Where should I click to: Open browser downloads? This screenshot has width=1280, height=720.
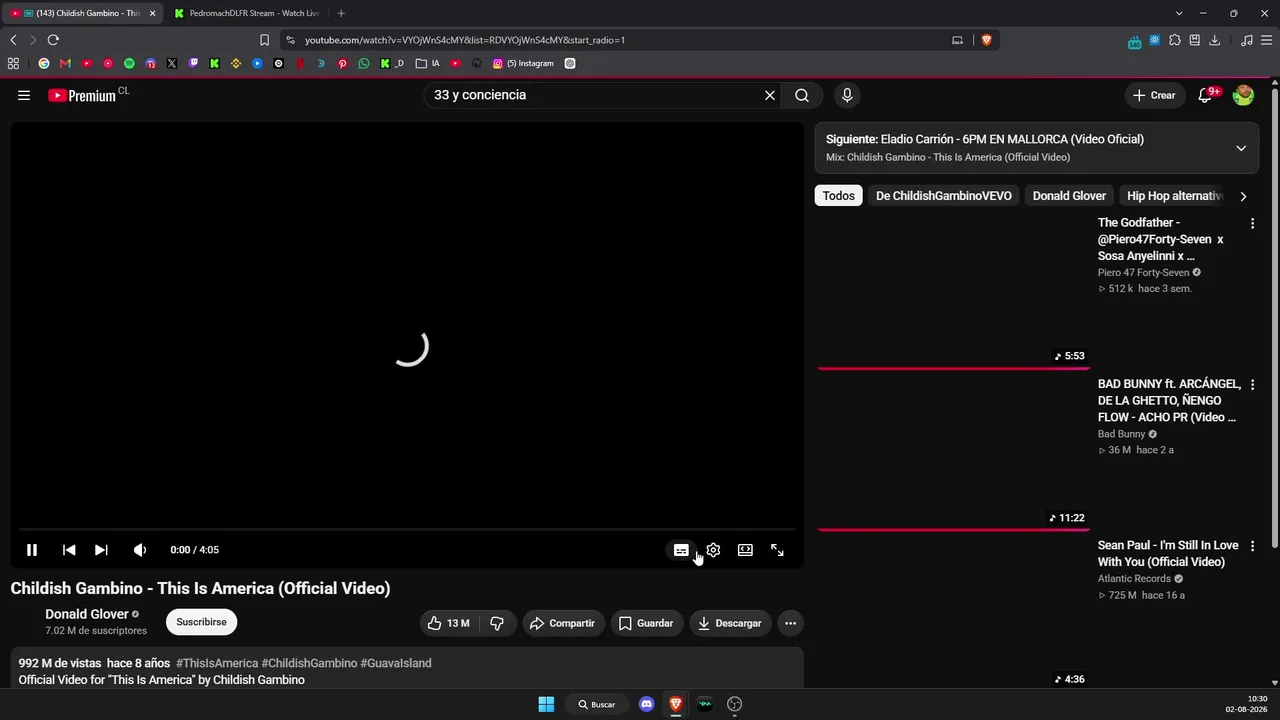click(x=1214, y=40)
